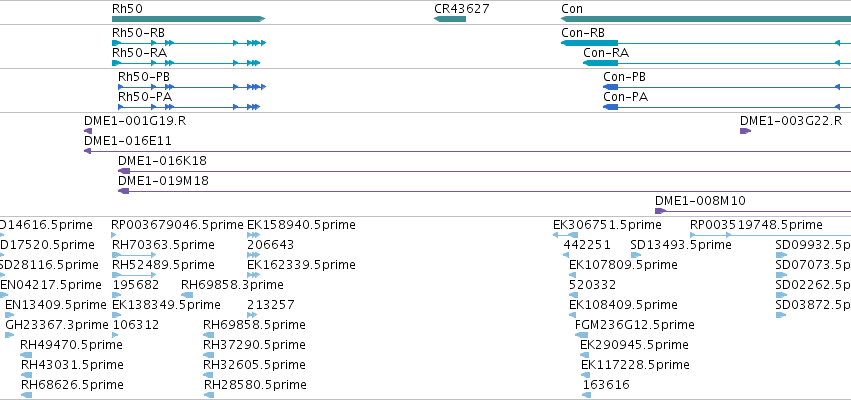Screen dimensions: 851x400
Task: Select the RH69858.5prime EST label
Action: 254,325
